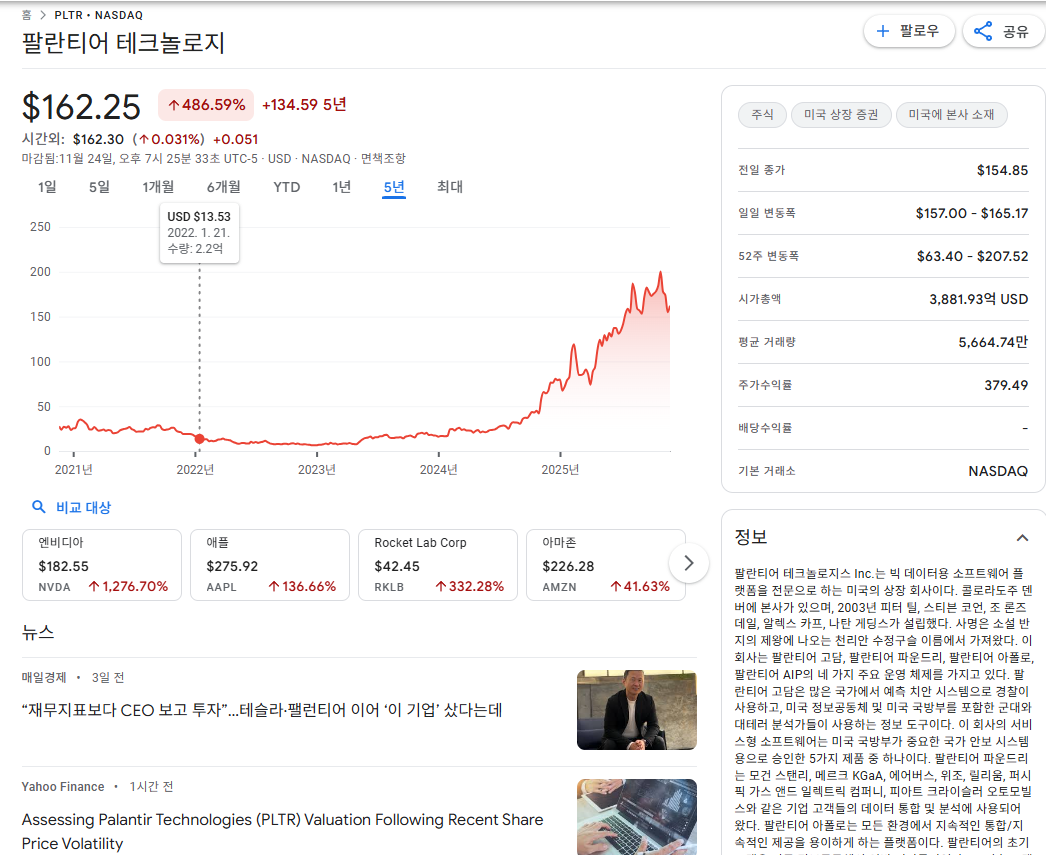Click the 평균 거래량 value 5,664.74만
This screenshot has height=855, width=1046.
[x=993, y=342]
